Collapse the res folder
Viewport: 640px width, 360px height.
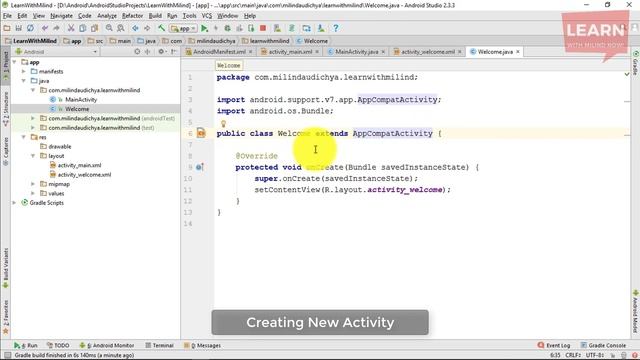(x=24, y=137)
